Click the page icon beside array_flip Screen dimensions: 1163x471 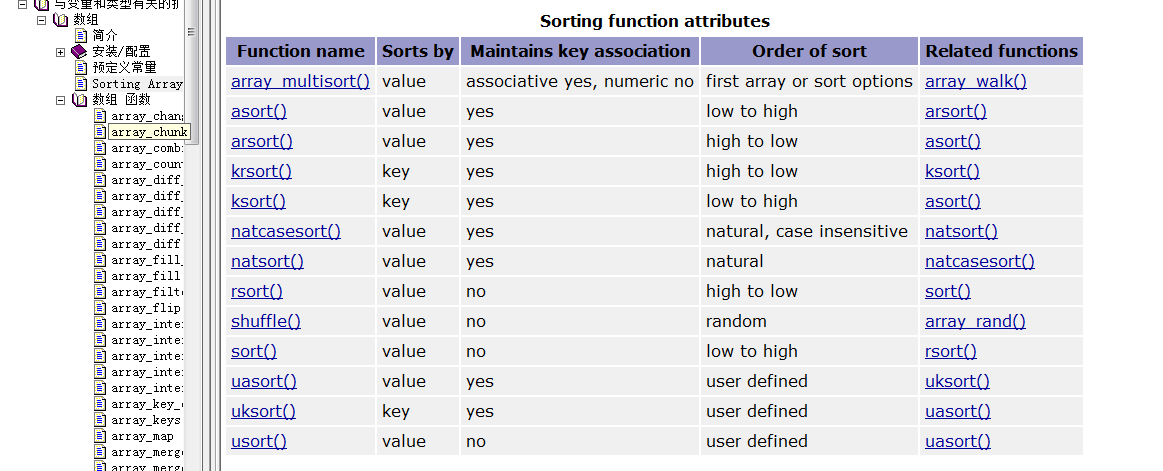(x=100, y=308)
